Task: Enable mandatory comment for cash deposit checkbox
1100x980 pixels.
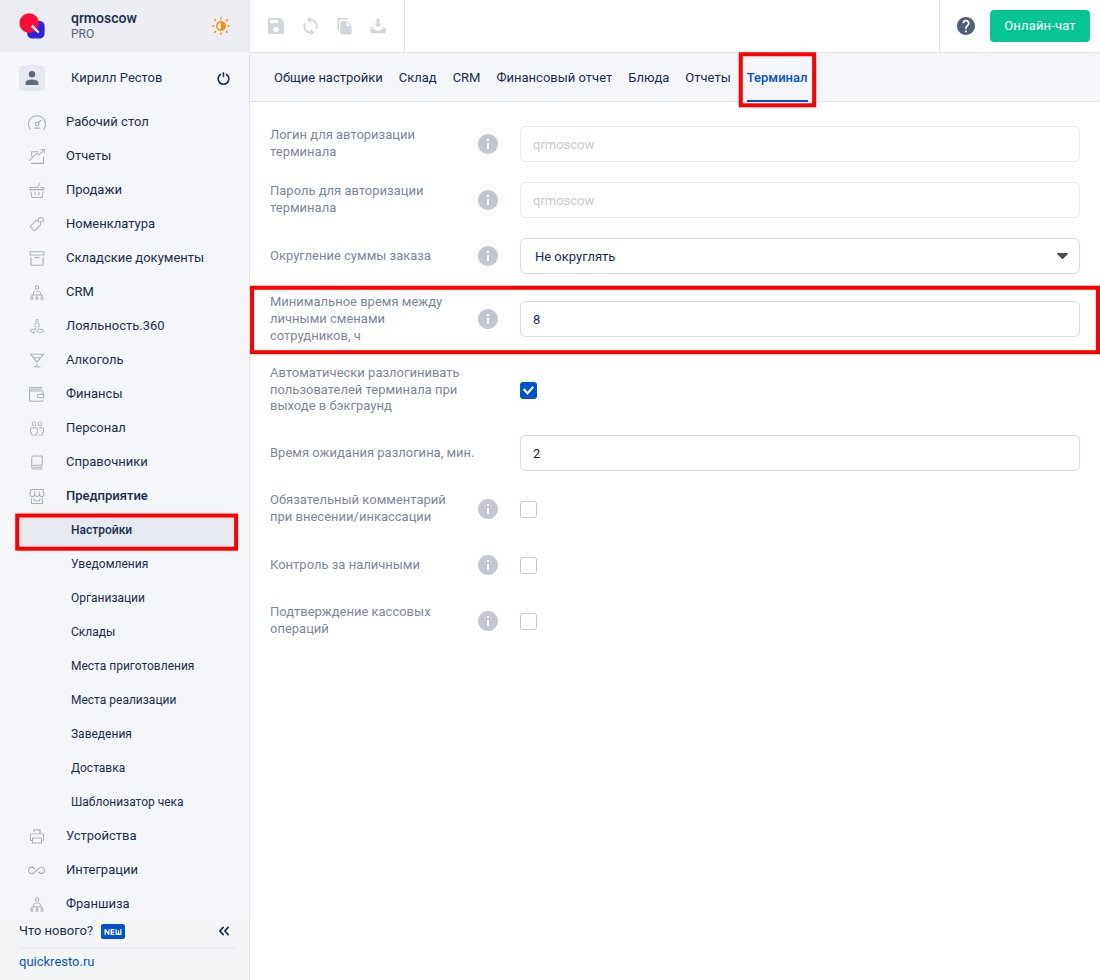Action: coord(529,510)
